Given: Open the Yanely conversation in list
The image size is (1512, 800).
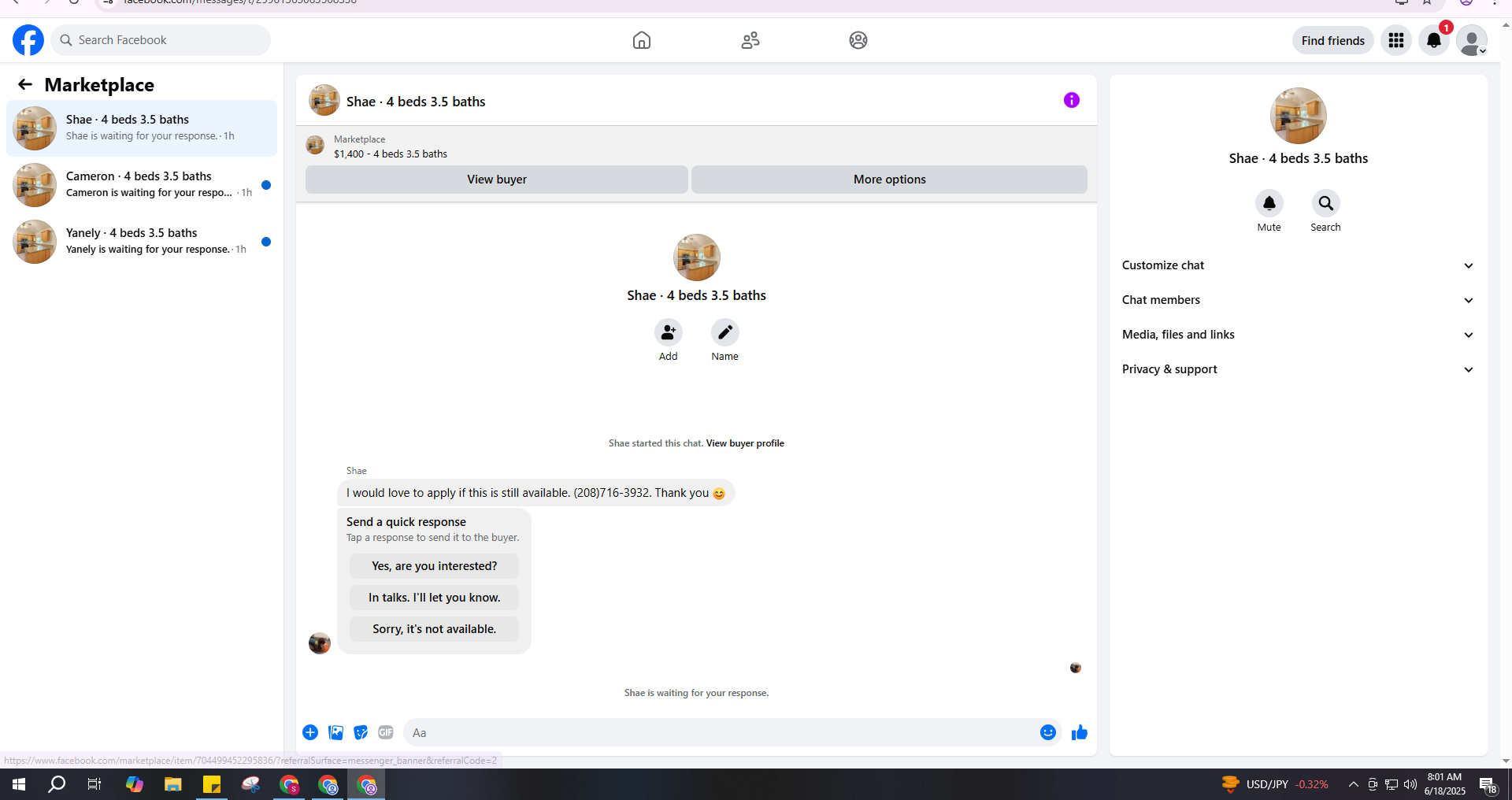Looking at the screenshot, I should [x=142, y=242].
